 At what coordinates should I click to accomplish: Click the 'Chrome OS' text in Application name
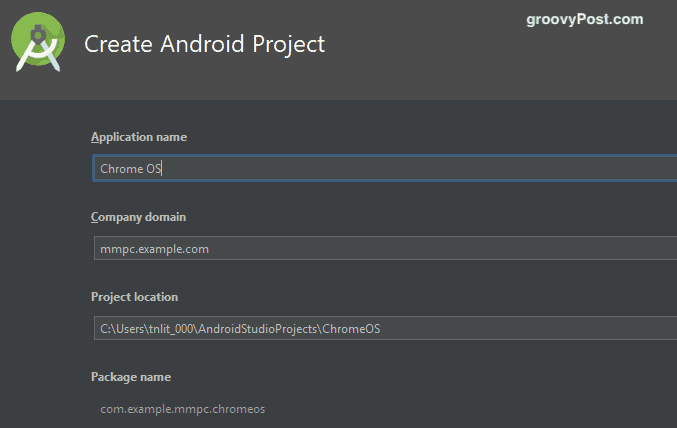point(130,168)
